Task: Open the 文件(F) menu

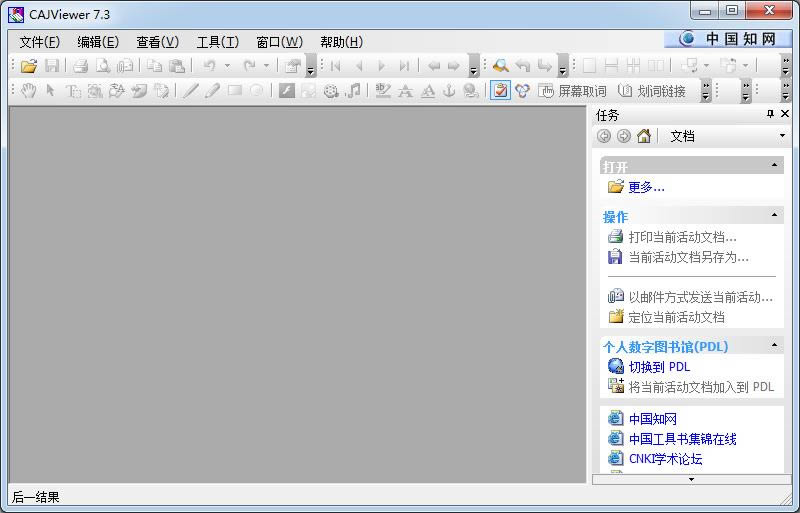Action: [39, 42]
